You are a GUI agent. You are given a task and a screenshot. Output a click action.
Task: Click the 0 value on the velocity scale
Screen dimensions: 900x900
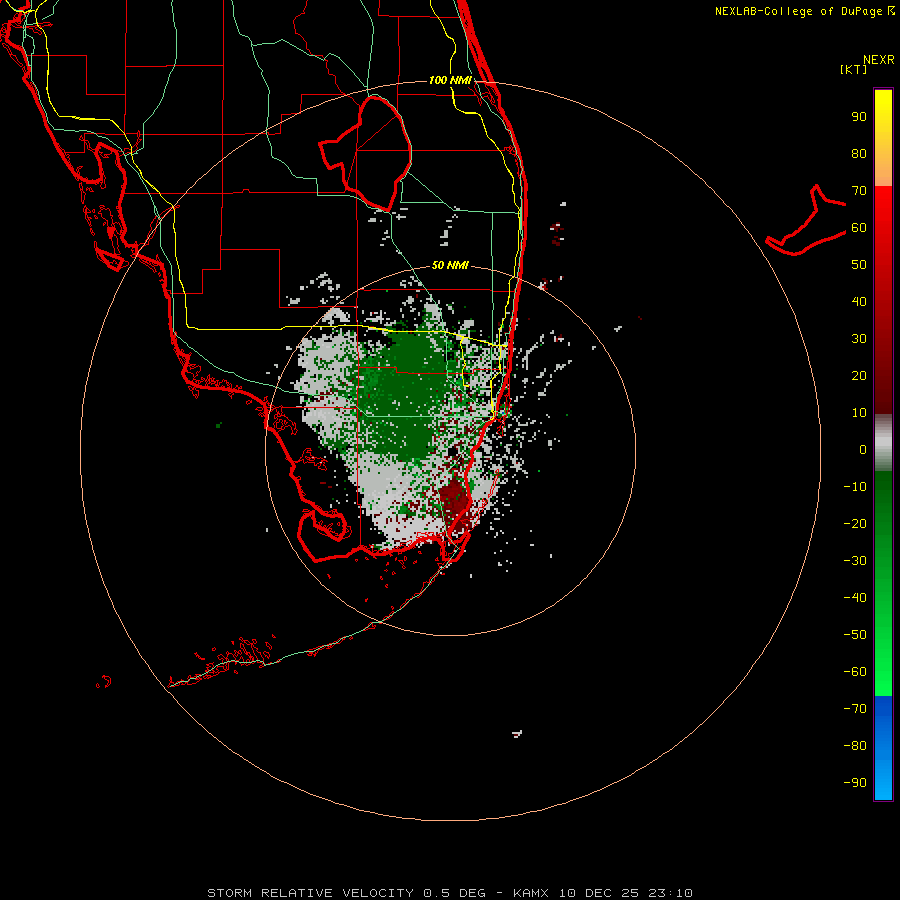[863, 449]
